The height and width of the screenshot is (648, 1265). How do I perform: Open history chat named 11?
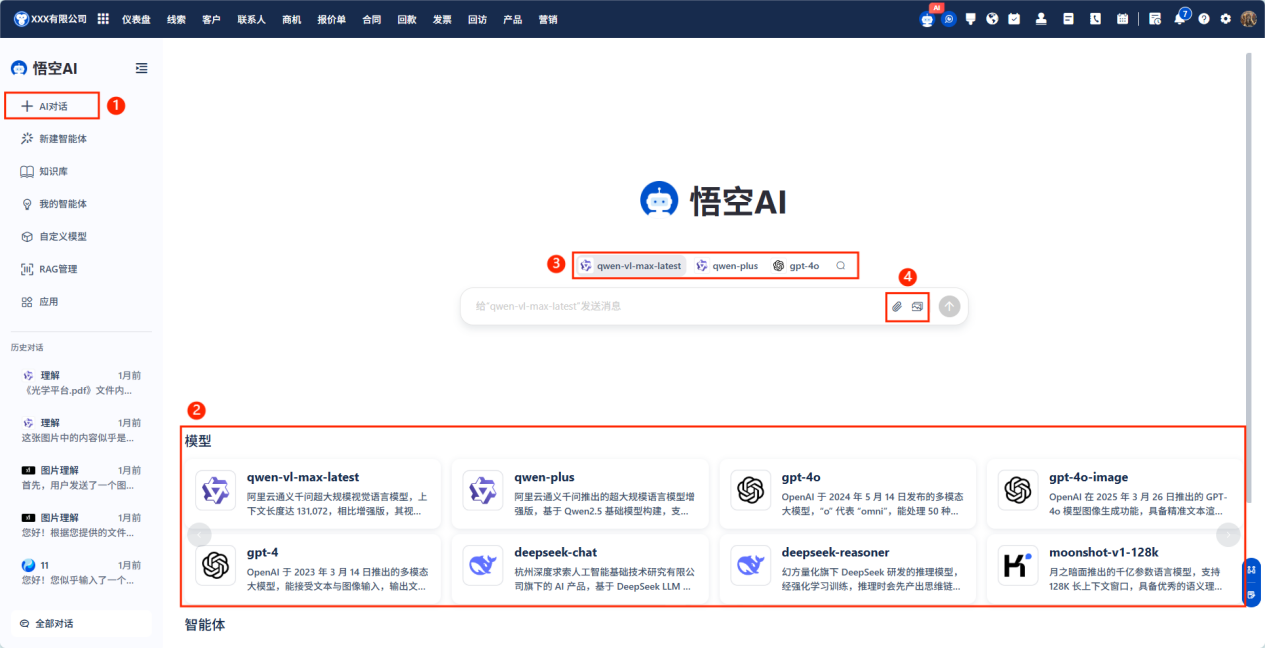pos(81,573)
